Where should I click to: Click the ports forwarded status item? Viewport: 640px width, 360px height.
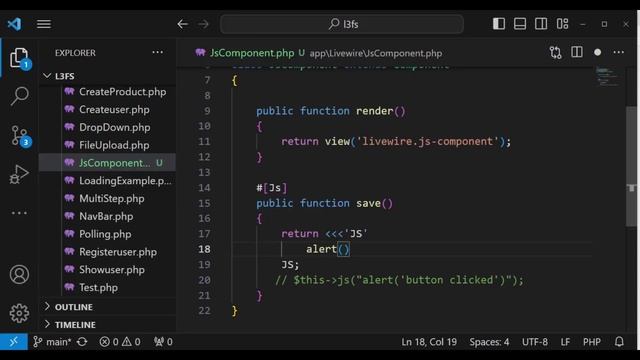click(163, 342)
